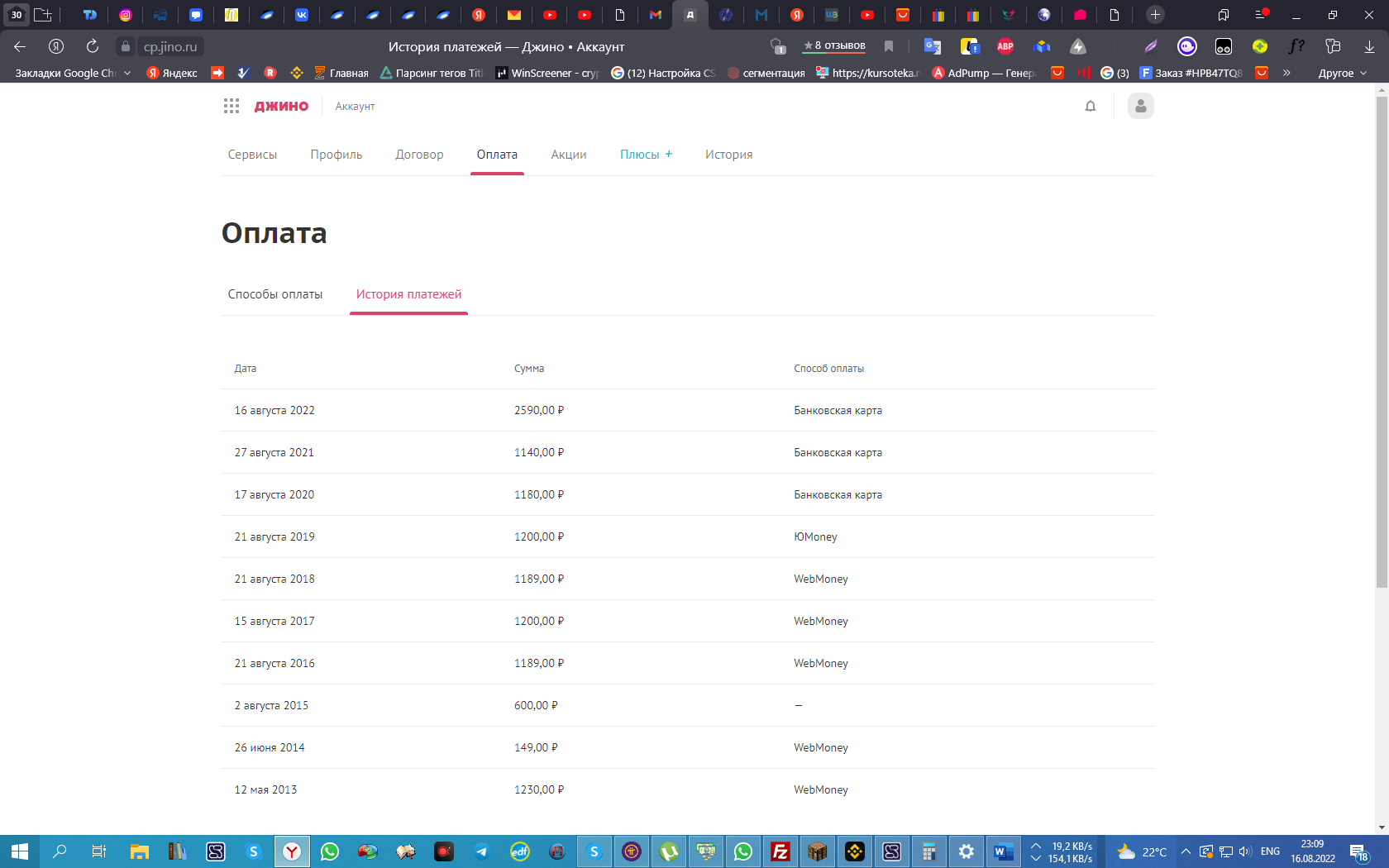The image size is (1389, 868).
Task: Launch FileZilla from the taskbar
Action: point(780,851)
